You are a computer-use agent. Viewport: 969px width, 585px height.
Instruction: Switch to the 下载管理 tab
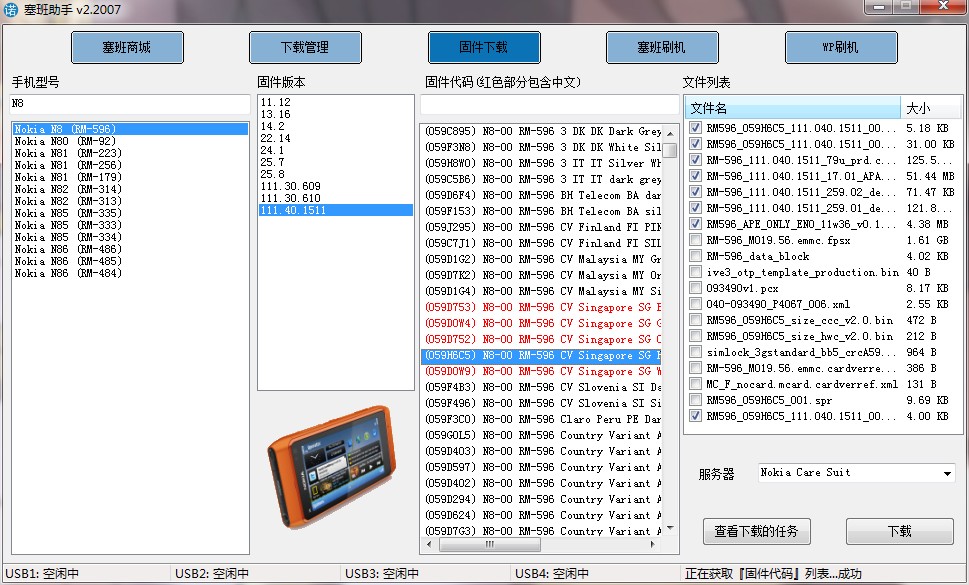[305, 48]
